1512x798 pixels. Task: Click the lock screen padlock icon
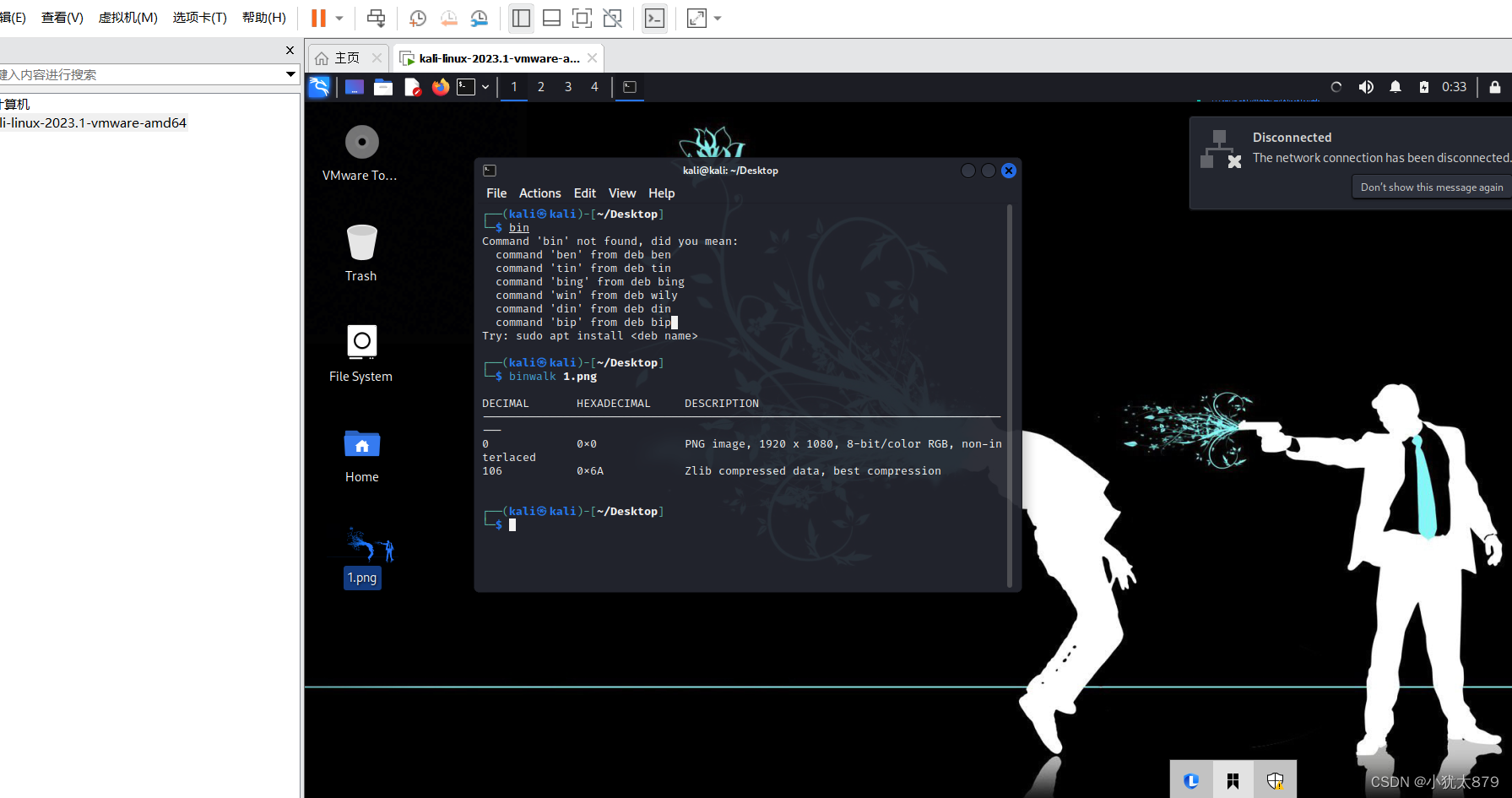1495,87
